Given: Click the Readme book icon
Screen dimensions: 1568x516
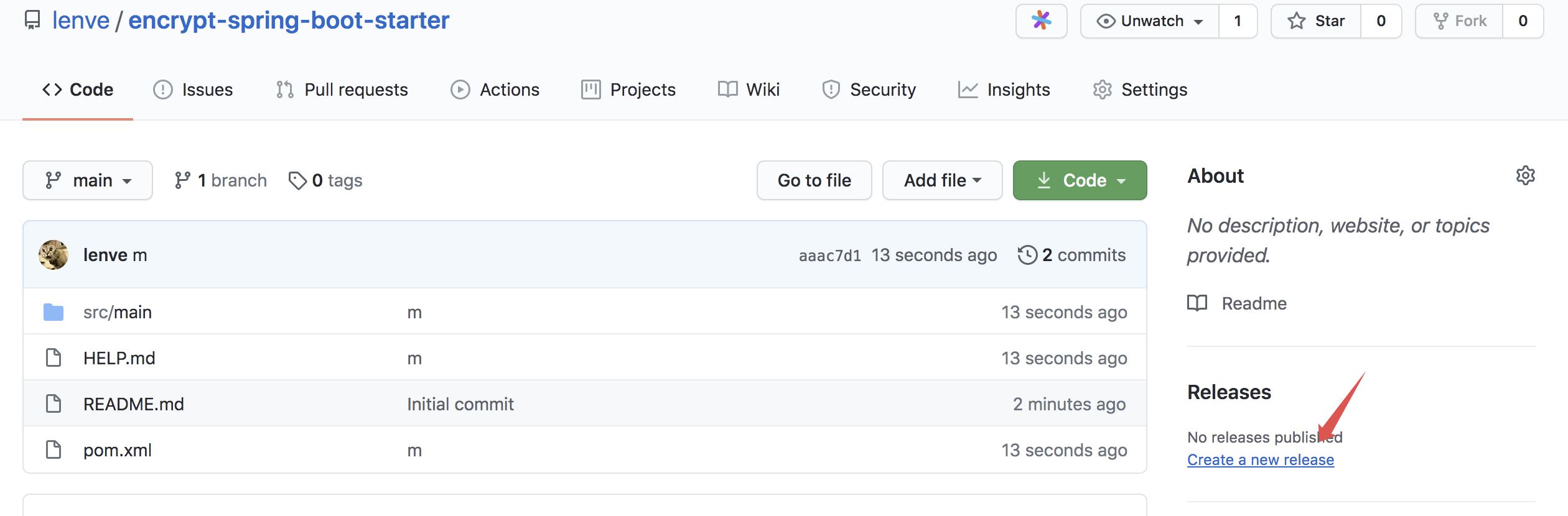Looking at the screenshot, I should 1197,303.
